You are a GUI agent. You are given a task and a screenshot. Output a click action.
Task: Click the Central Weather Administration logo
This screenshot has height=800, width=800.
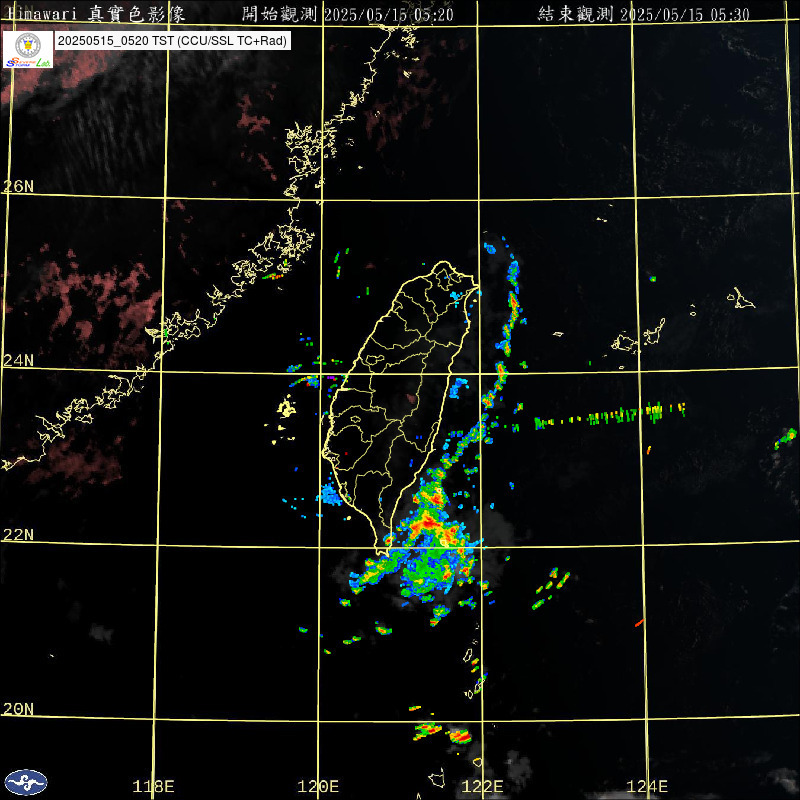point(26,782)
